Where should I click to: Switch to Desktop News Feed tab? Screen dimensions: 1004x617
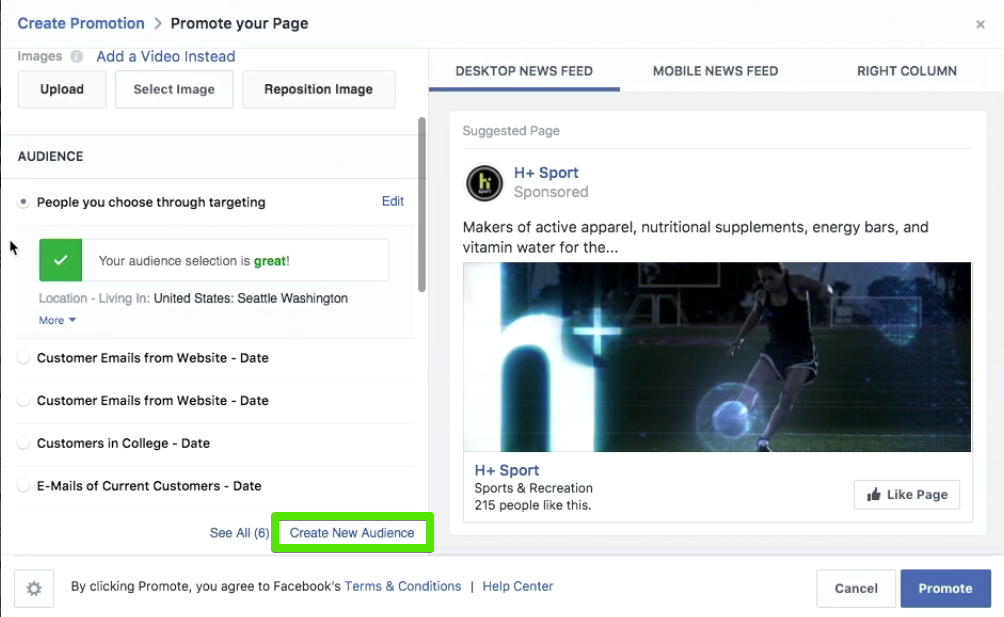[524, 71]
